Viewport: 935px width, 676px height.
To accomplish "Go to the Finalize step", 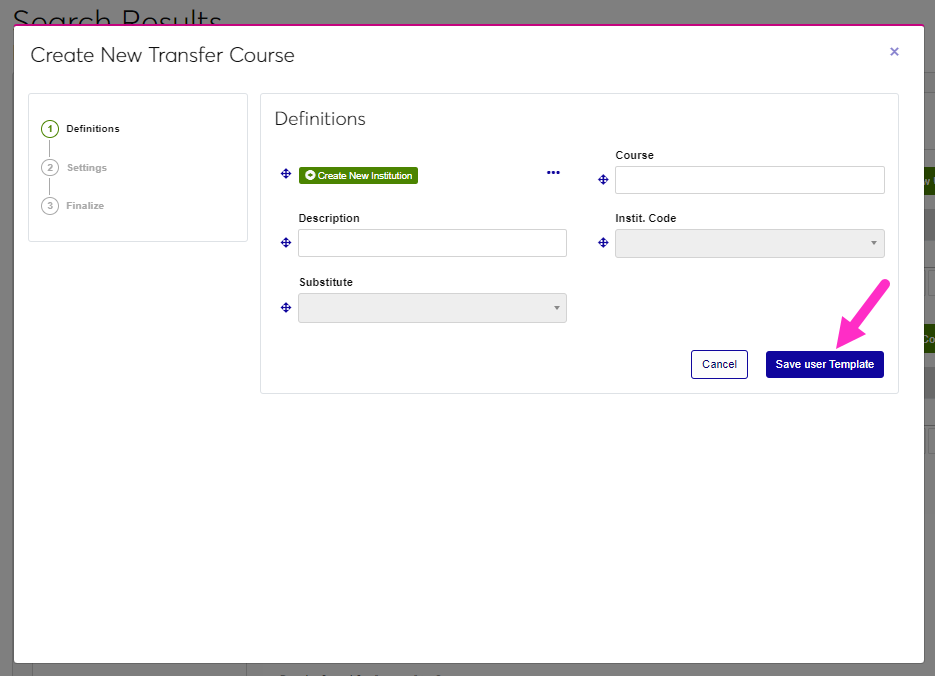I will [85, 206].
